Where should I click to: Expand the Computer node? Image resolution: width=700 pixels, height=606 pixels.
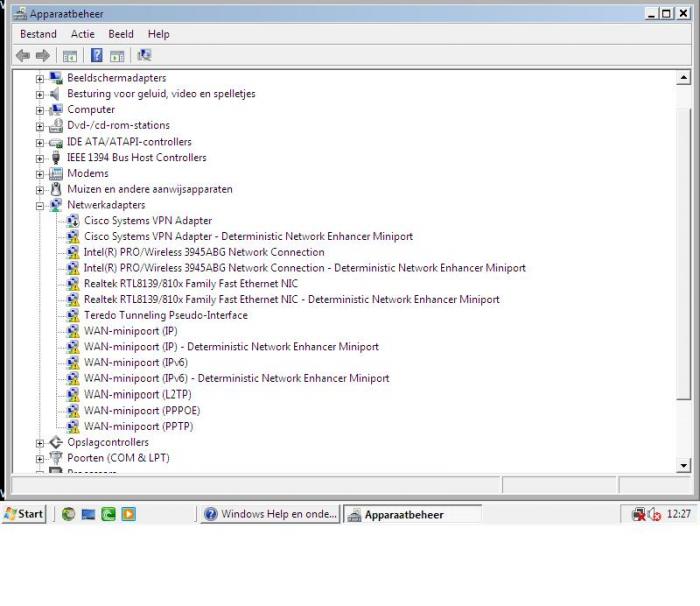click(x=40, y=110)
